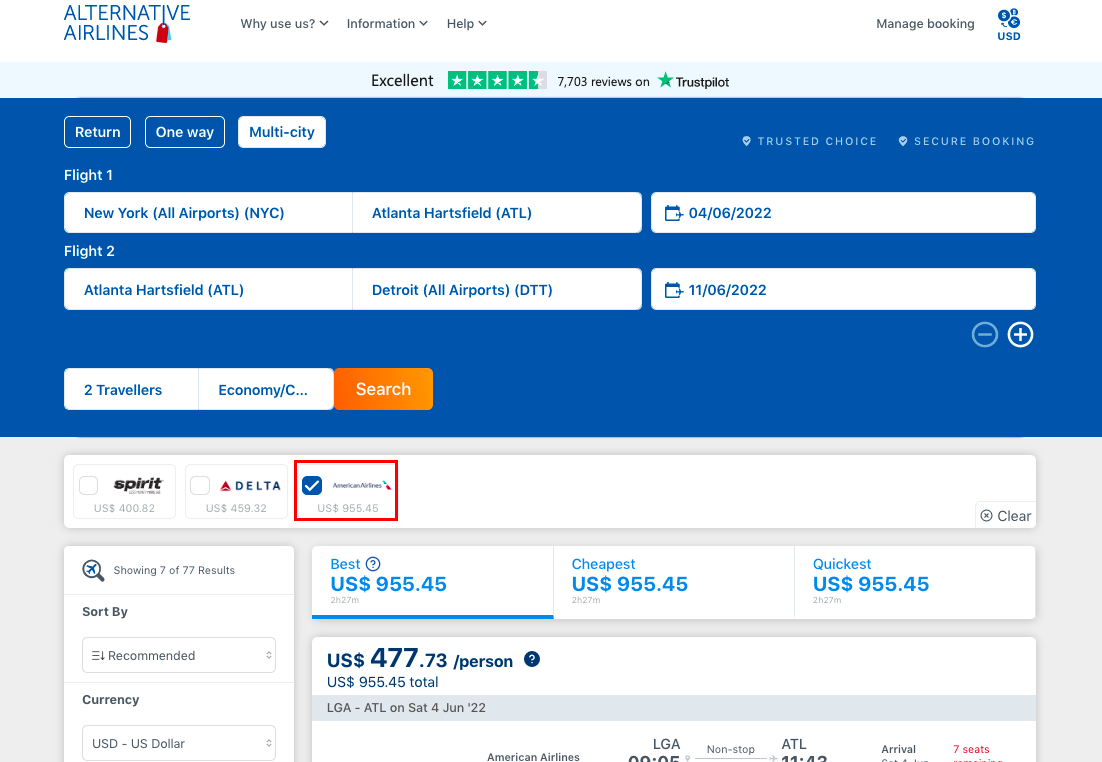Click the Flight 1 label
1102x762 pixels.
88,175
